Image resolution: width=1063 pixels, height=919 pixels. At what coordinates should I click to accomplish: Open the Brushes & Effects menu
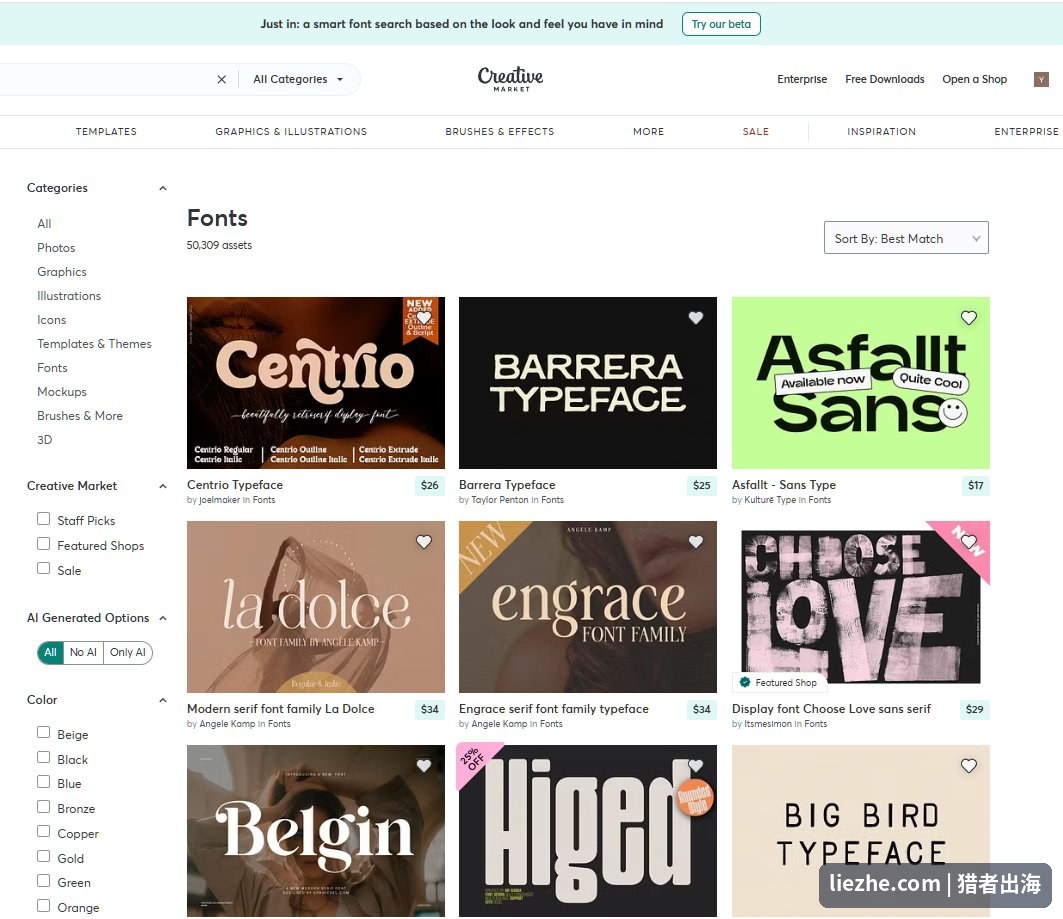[500, 131]
